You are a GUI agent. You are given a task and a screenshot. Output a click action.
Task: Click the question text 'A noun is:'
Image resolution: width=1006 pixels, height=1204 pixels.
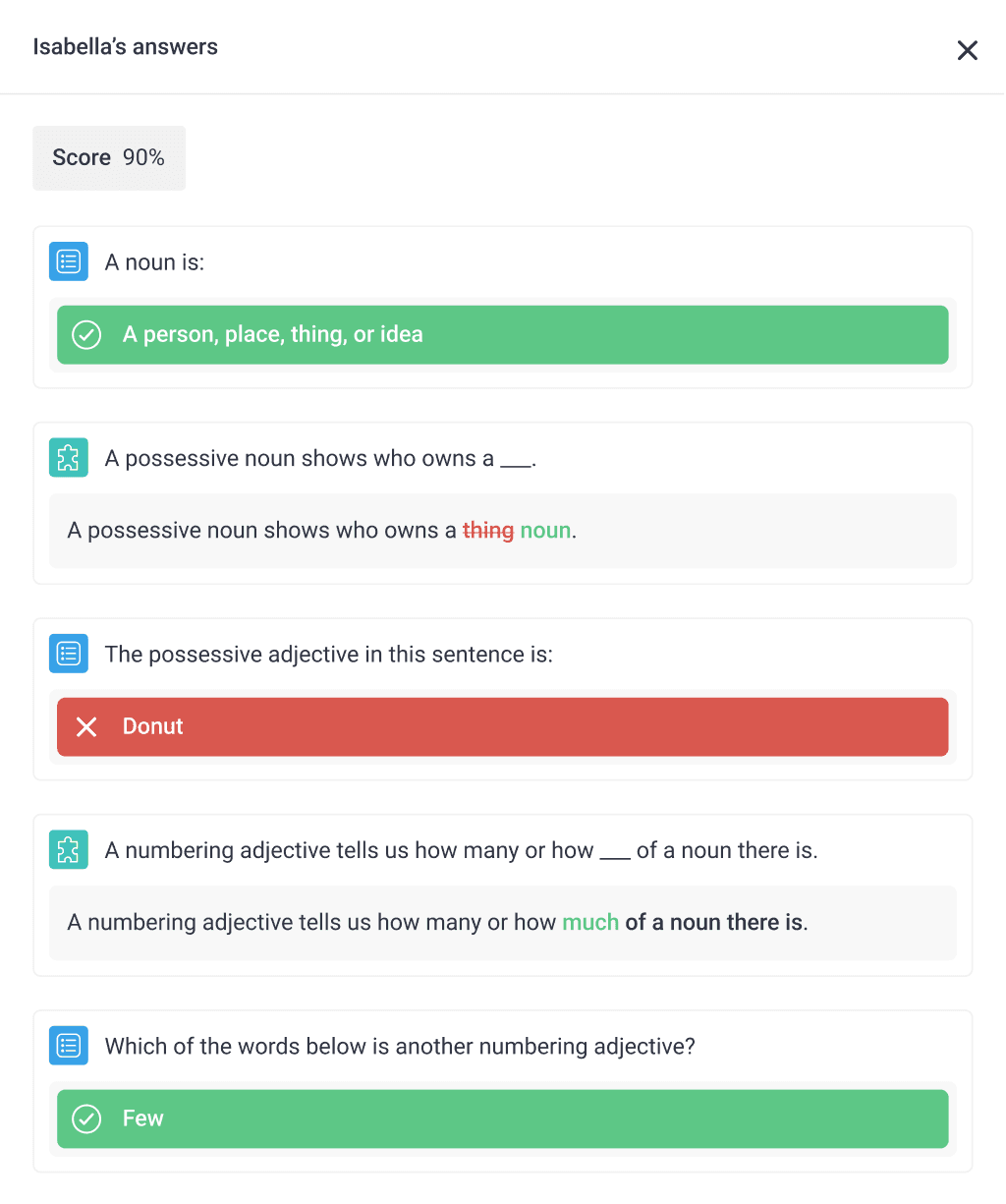pyautogui.click(x=154, y=261)
